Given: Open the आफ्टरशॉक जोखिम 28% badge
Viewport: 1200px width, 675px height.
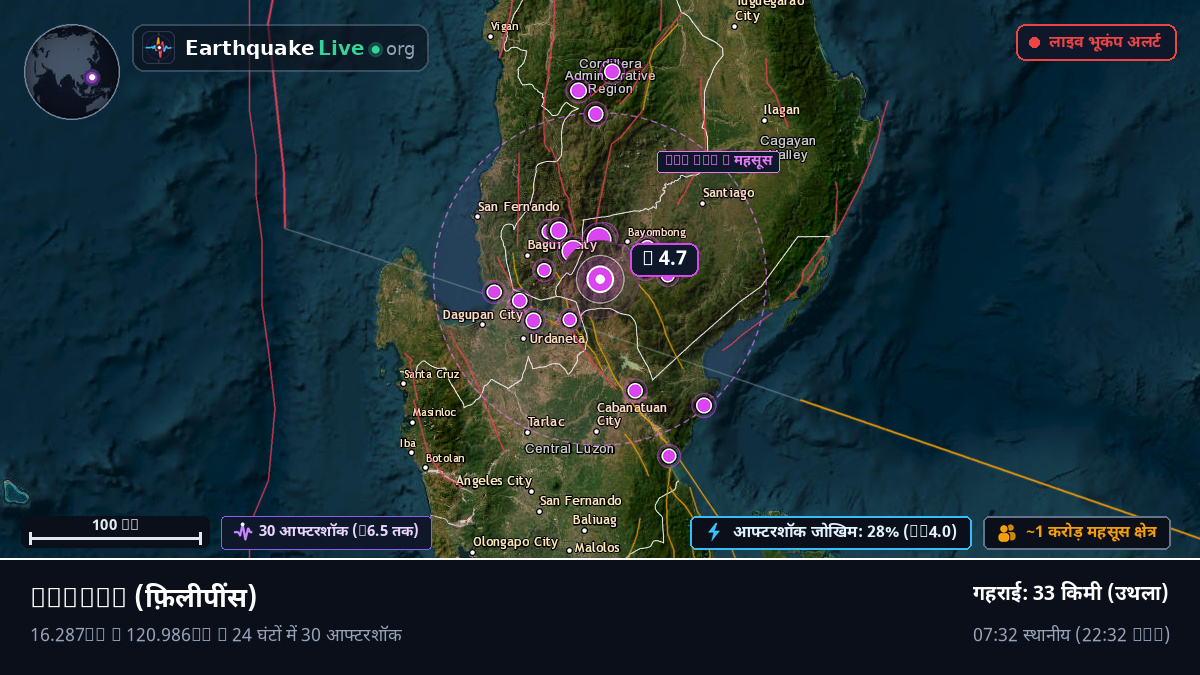Looking at the screenshot, I should [830, 532].
